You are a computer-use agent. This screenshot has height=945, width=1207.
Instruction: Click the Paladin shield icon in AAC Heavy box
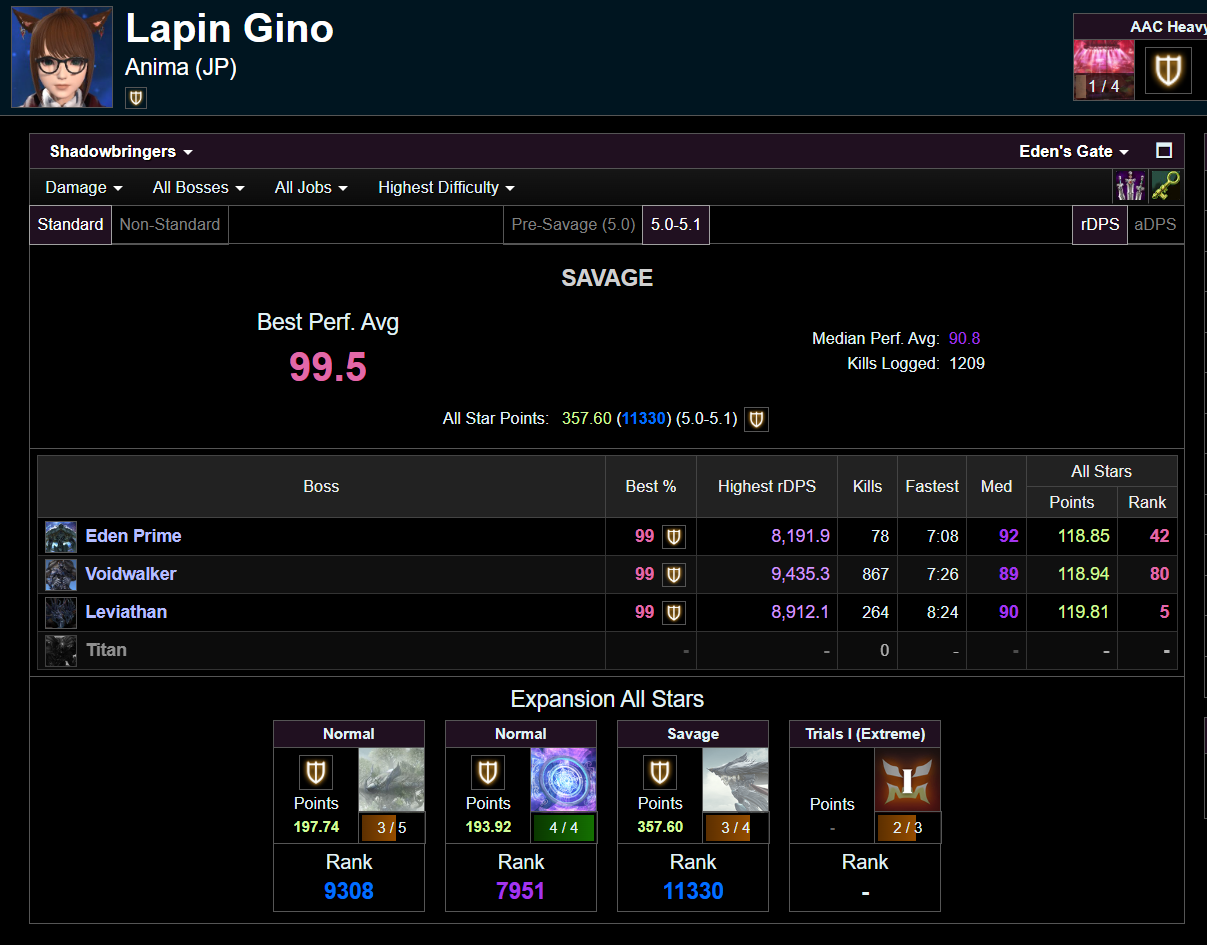pos(1167,70)
